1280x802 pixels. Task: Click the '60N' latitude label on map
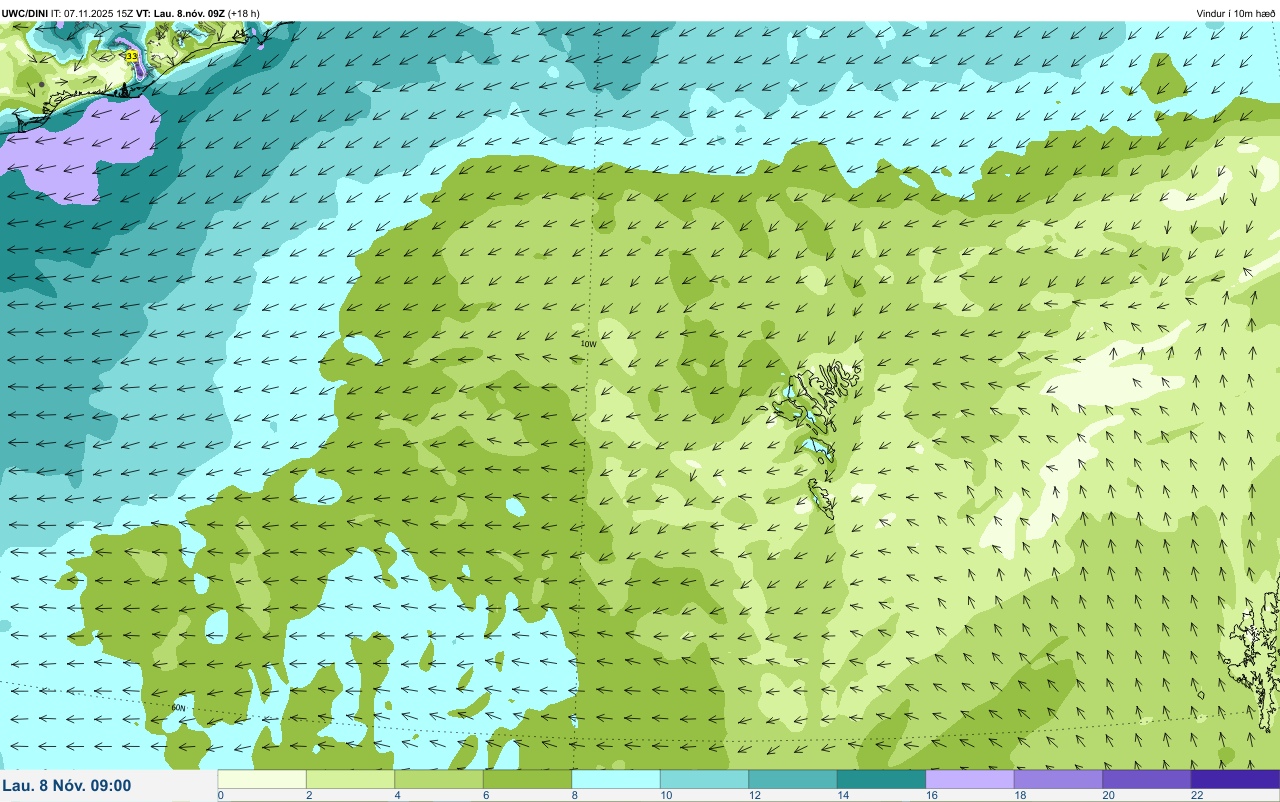pos(179,707)
